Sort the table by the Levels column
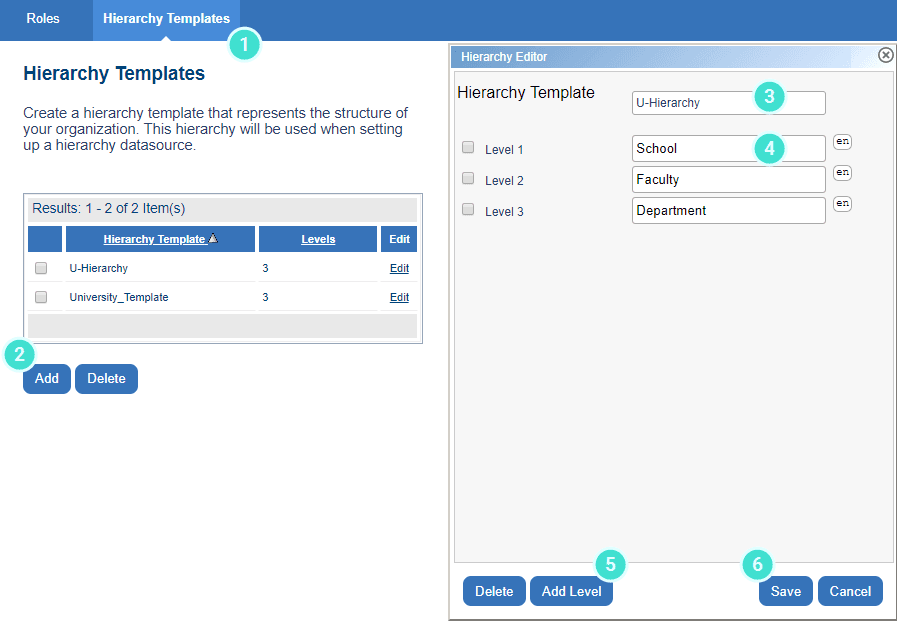897x623 pixels. click(318, 238)
